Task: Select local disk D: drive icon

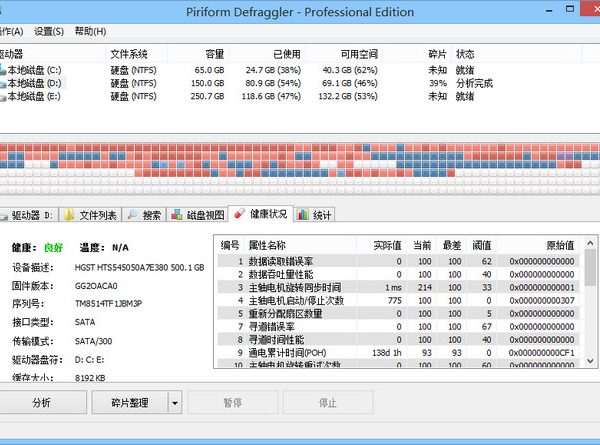Action: [x=4, y=84]
